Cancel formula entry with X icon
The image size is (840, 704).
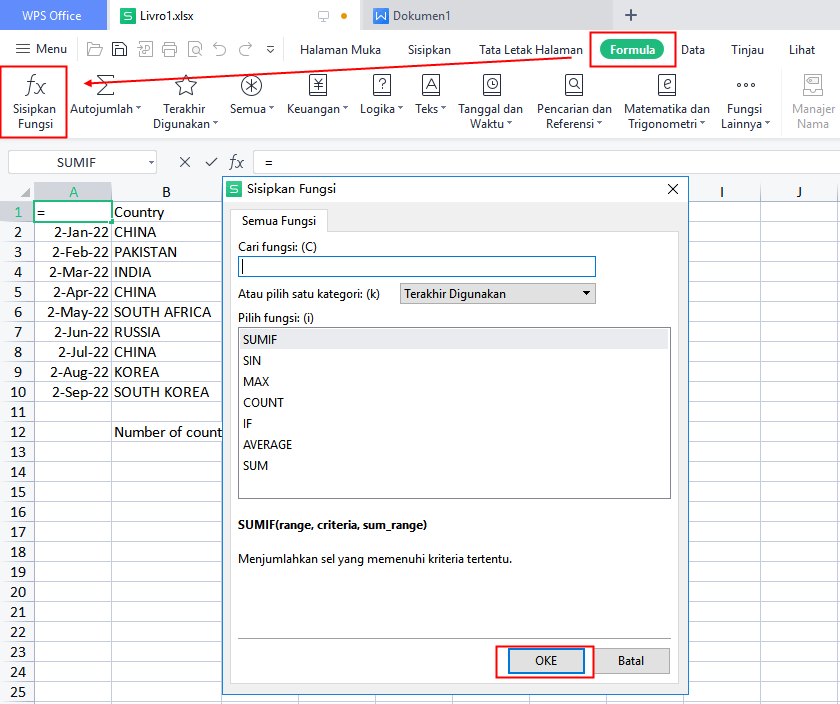185,162
